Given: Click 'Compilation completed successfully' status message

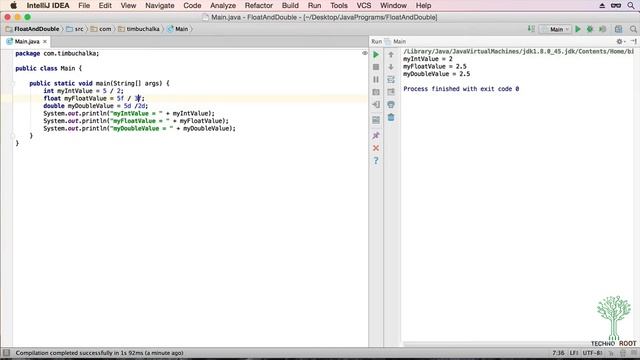Looking at the screenshot, I should pos(99,353).
